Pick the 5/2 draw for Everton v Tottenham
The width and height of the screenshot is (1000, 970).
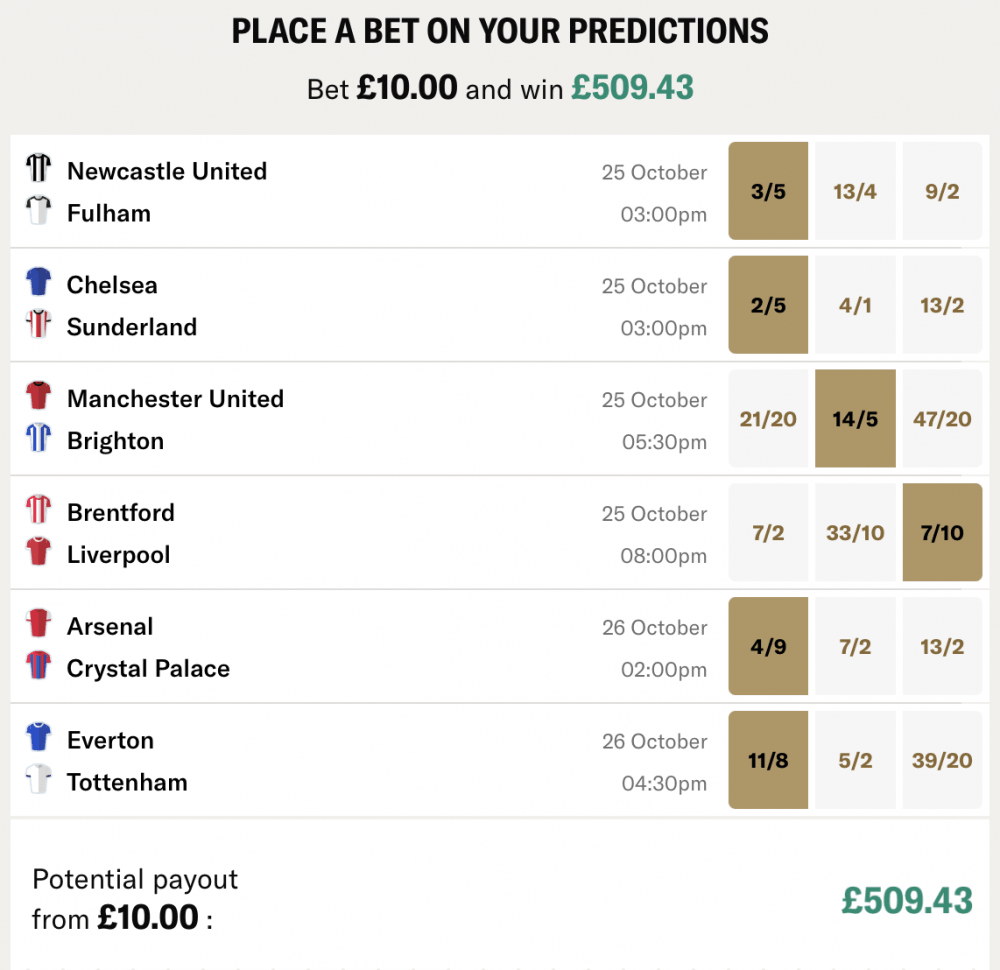click(x=855, y=761)
